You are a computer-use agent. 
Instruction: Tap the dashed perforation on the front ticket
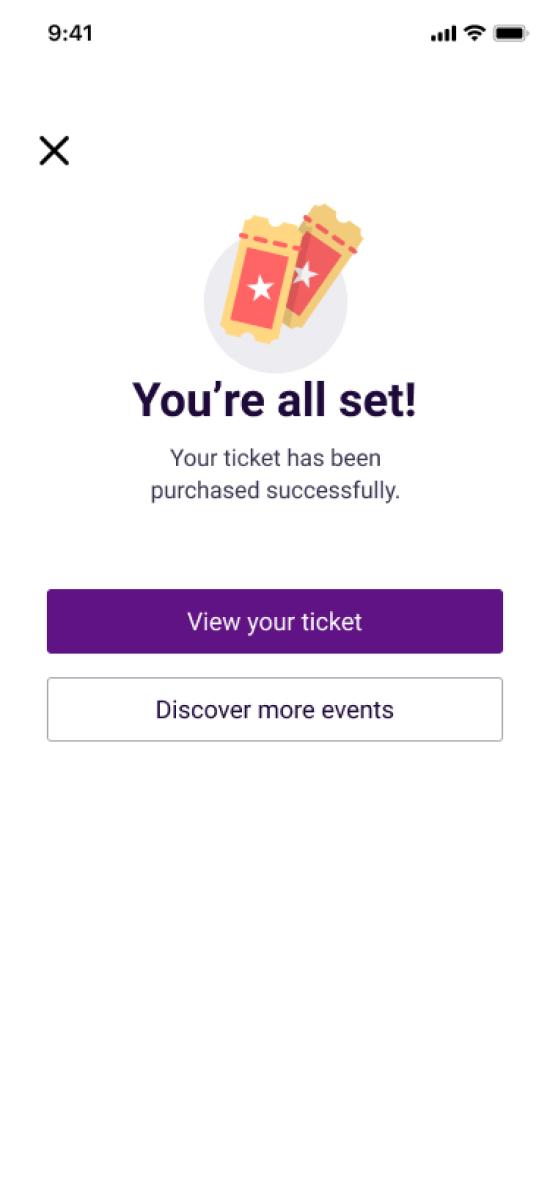coord(269,241)
